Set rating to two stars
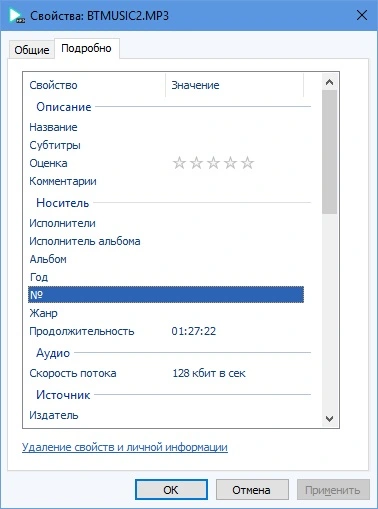 click(x=196, y=163)
